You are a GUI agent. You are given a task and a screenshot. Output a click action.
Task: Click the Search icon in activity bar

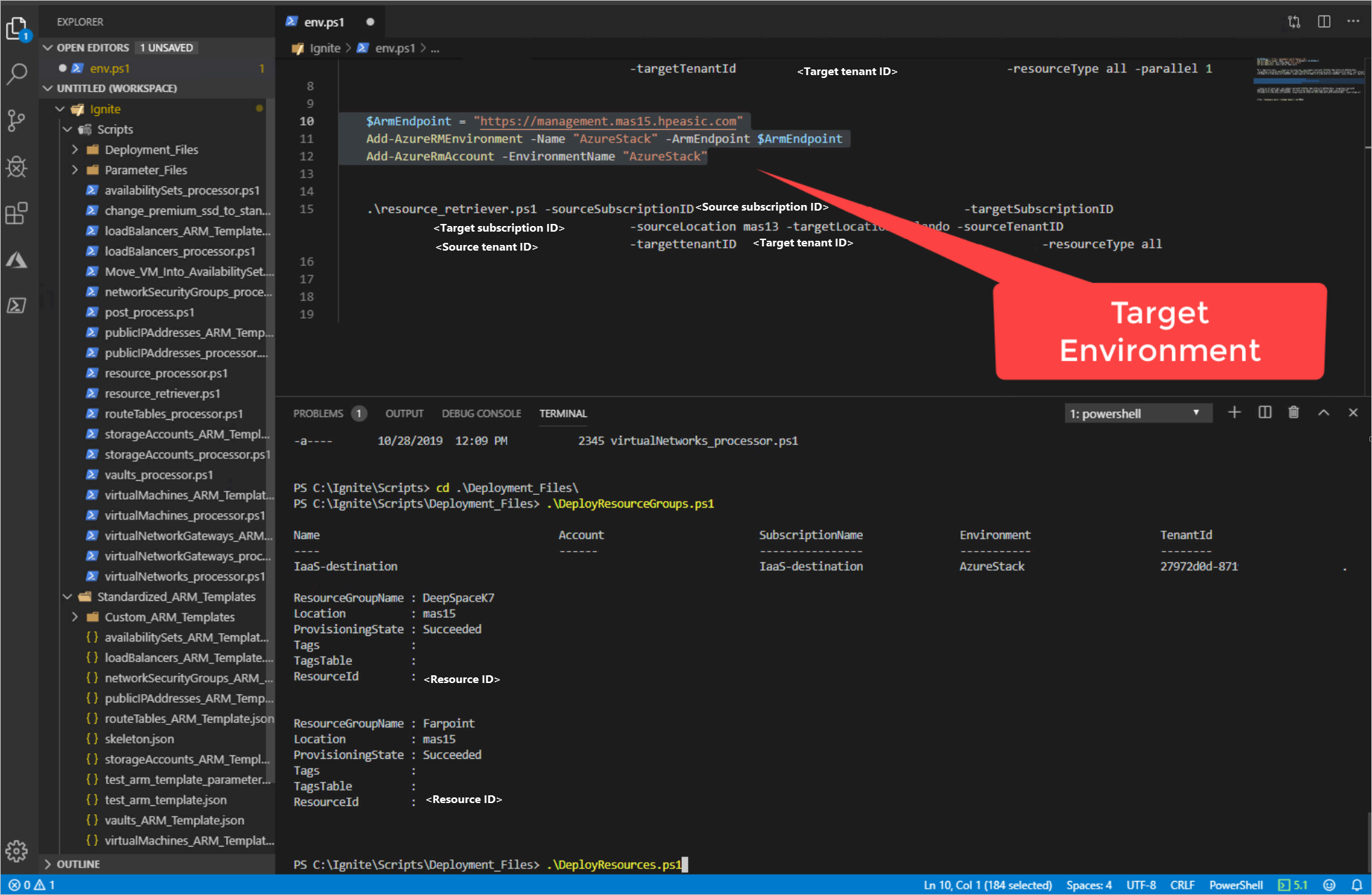(18, 71)
